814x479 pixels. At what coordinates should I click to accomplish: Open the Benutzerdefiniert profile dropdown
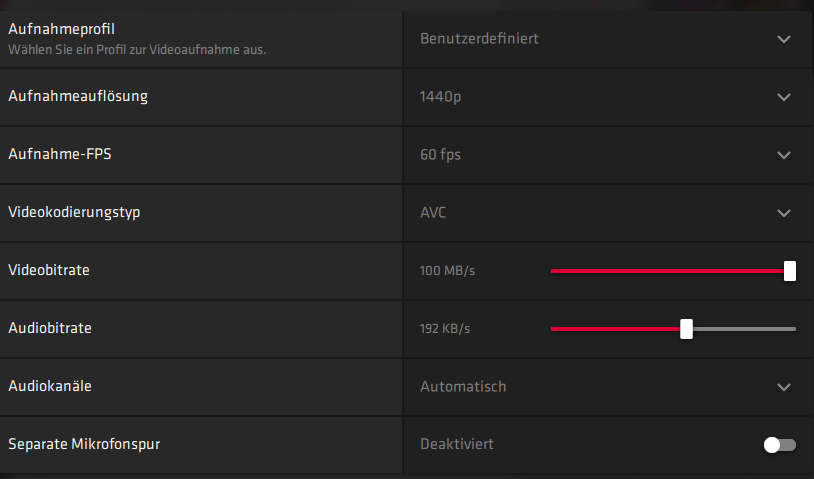tap(480, 39)
